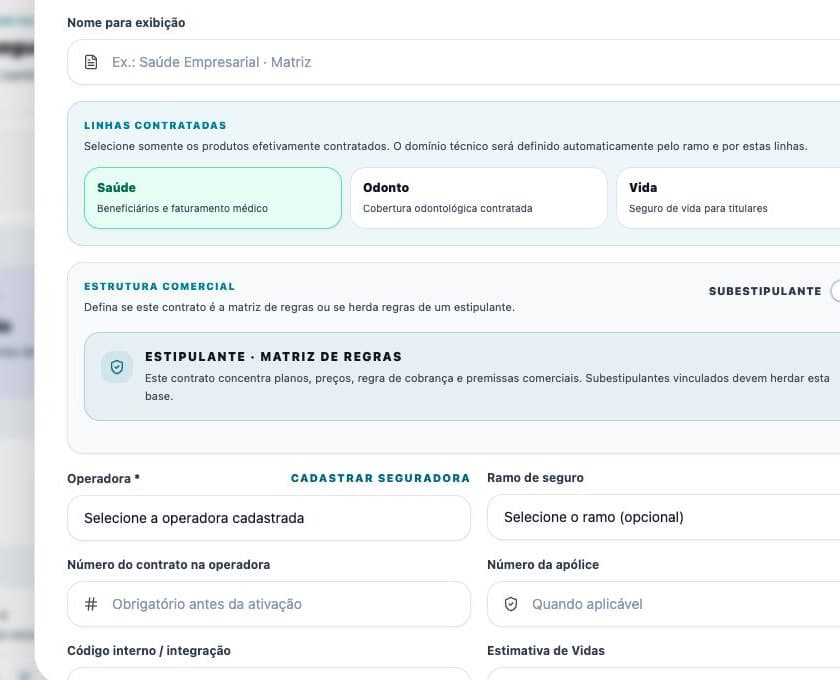Click the Linhas Contratadas heading
Viewport: 840px width, 680px height.
point(155,125)
